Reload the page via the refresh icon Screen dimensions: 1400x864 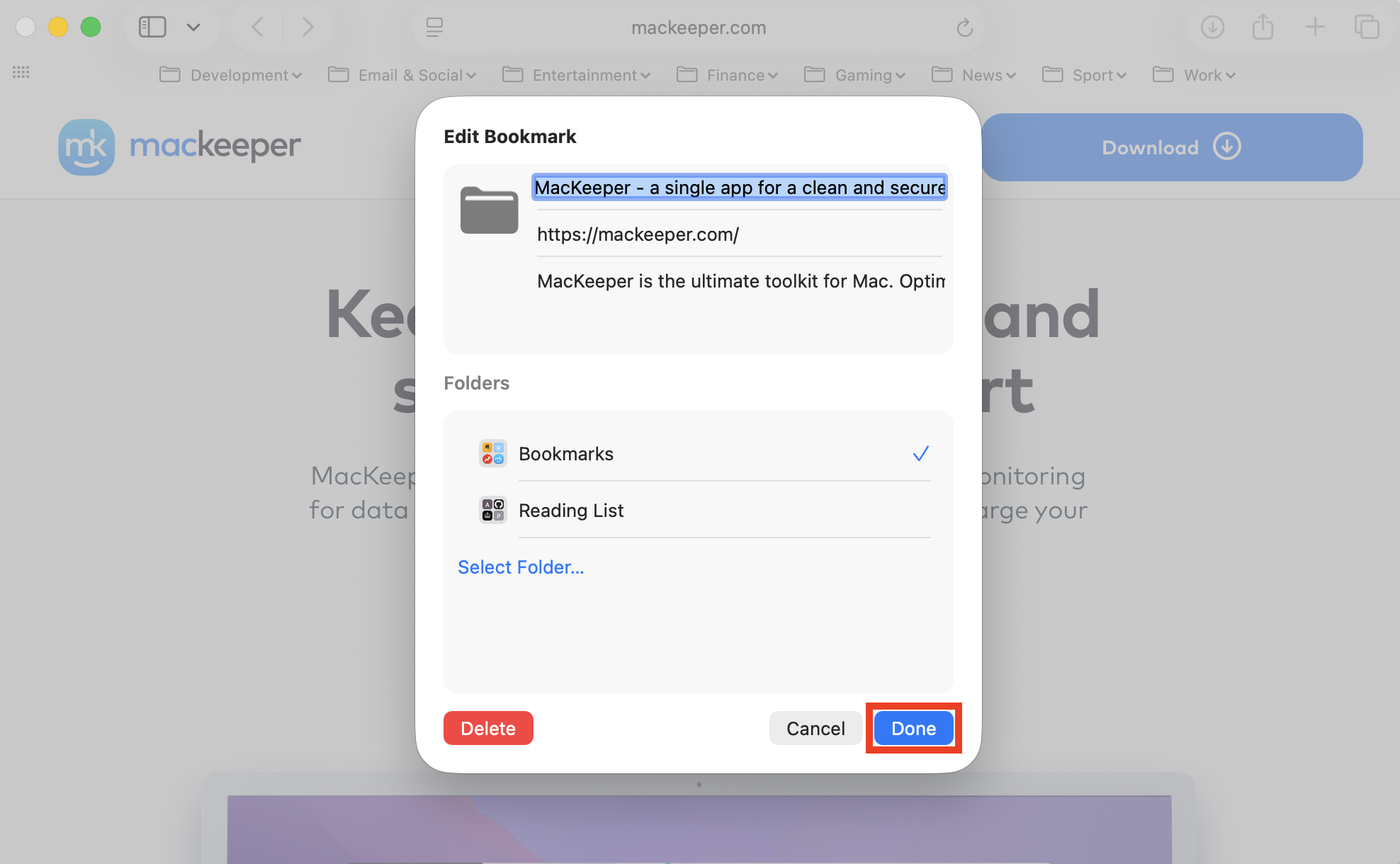(965, 28)
